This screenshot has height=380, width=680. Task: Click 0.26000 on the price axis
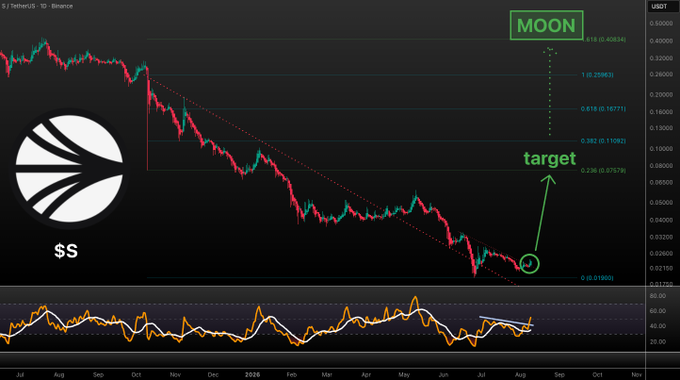pyautogui.click(x=661, y=75)
